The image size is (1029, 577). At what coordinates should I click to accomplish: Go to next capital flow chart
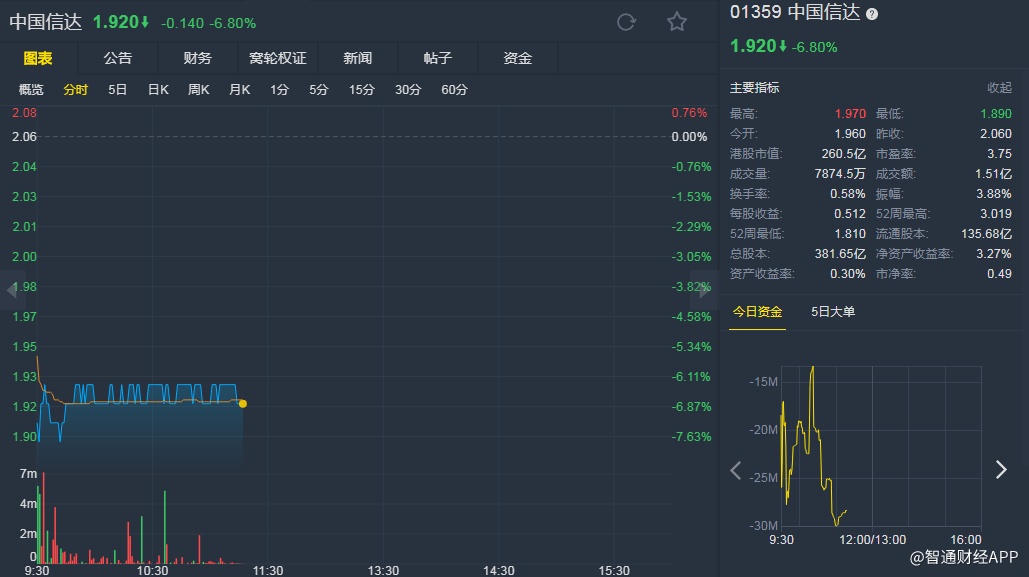1001,470
